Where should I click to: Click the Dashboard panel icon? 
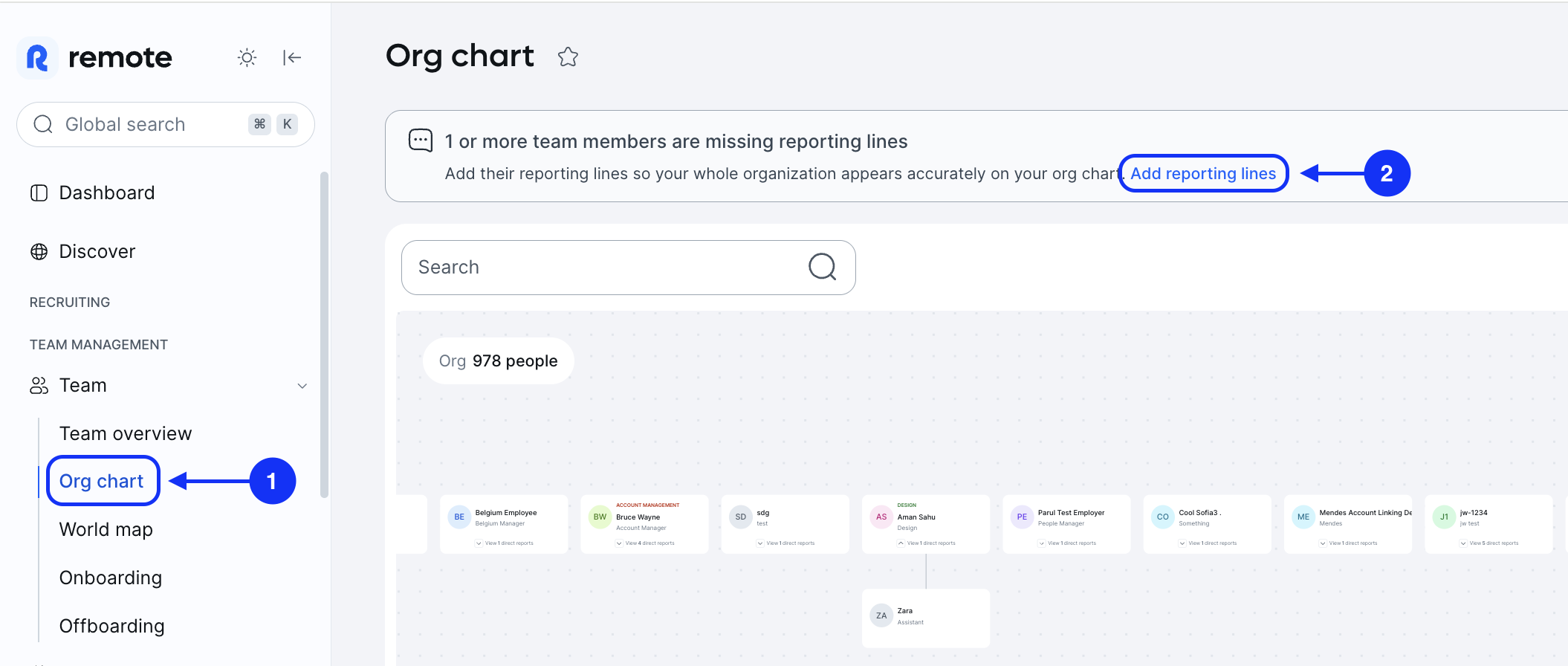[39, 193]
